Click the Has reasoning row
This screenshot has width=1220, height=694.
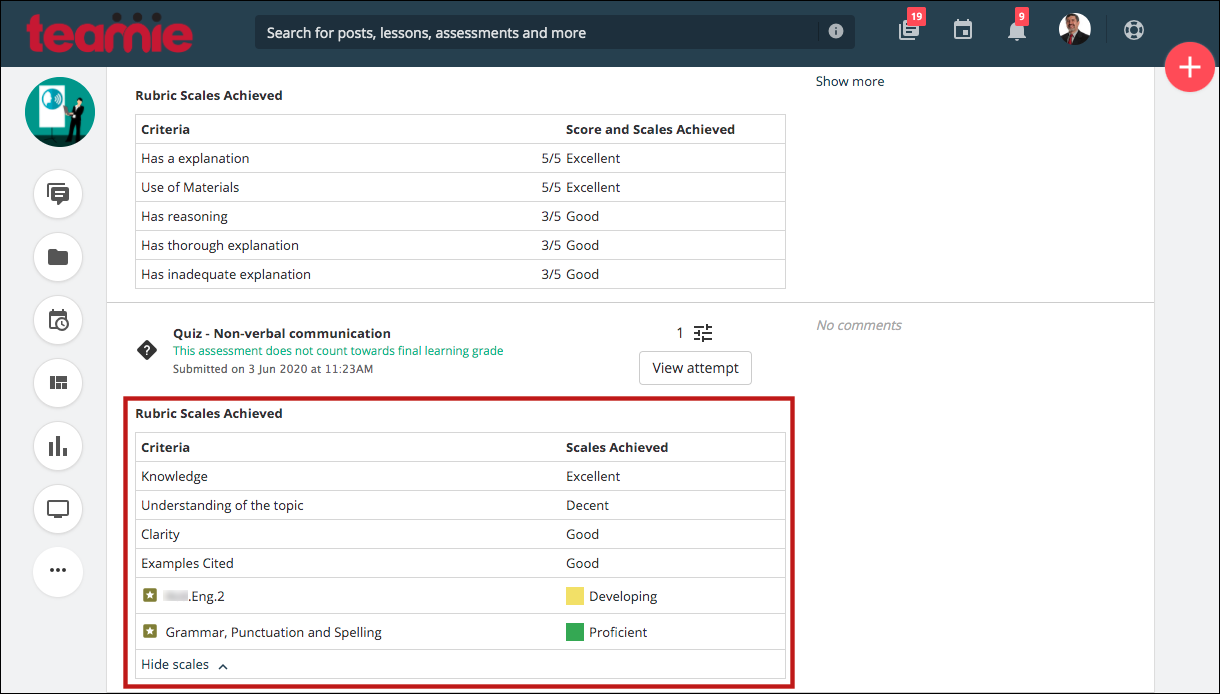[x=460, y=216]
